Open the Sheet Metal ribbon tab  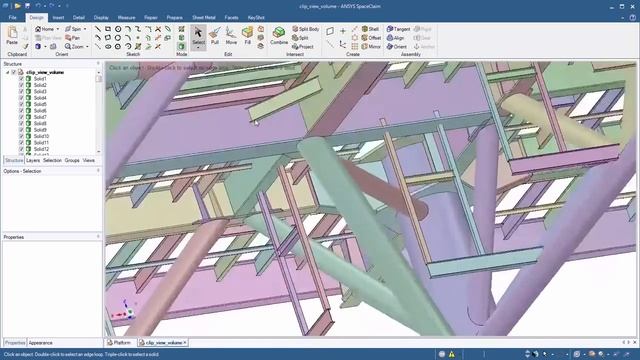[x=204, y=18]
